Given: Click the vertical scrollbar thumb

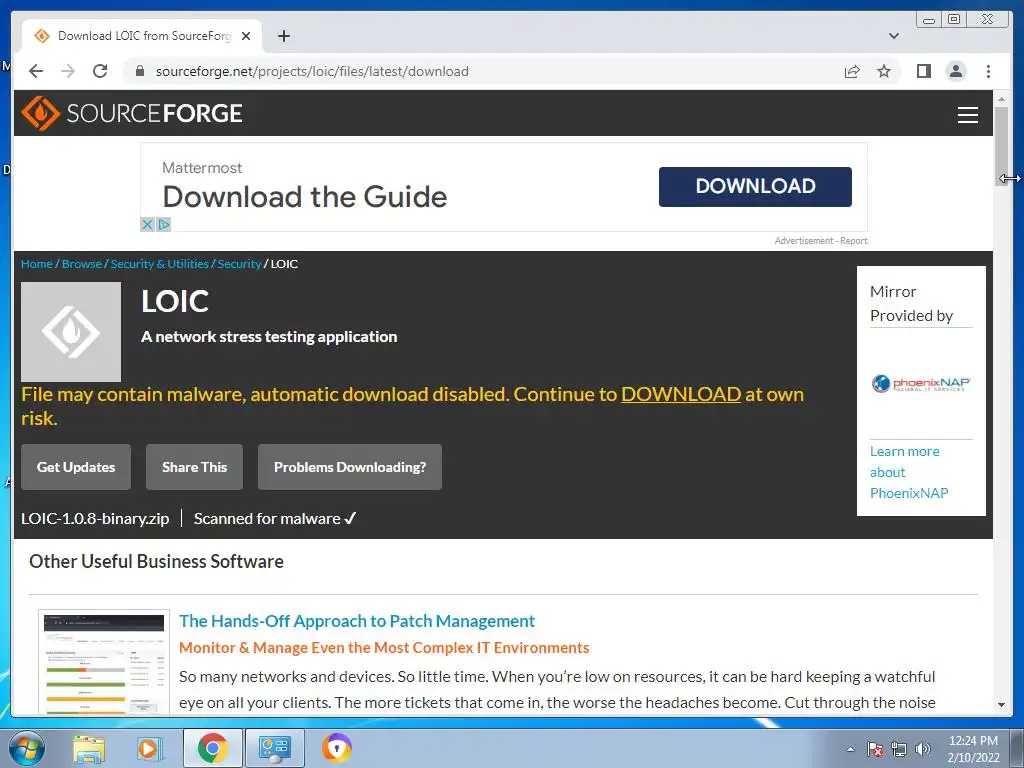Looking at the screenshot, I should click(x=1001, y=146).
